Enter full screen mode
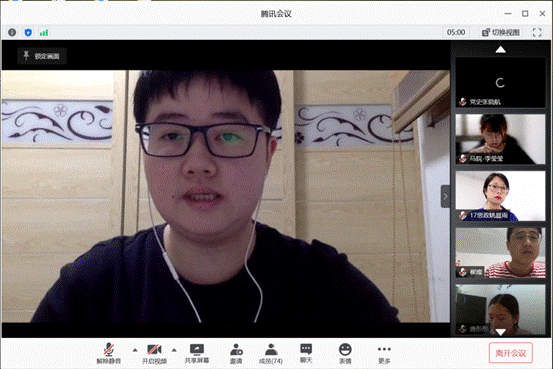This screenshot has width=553, height=369. pos(537,32)
